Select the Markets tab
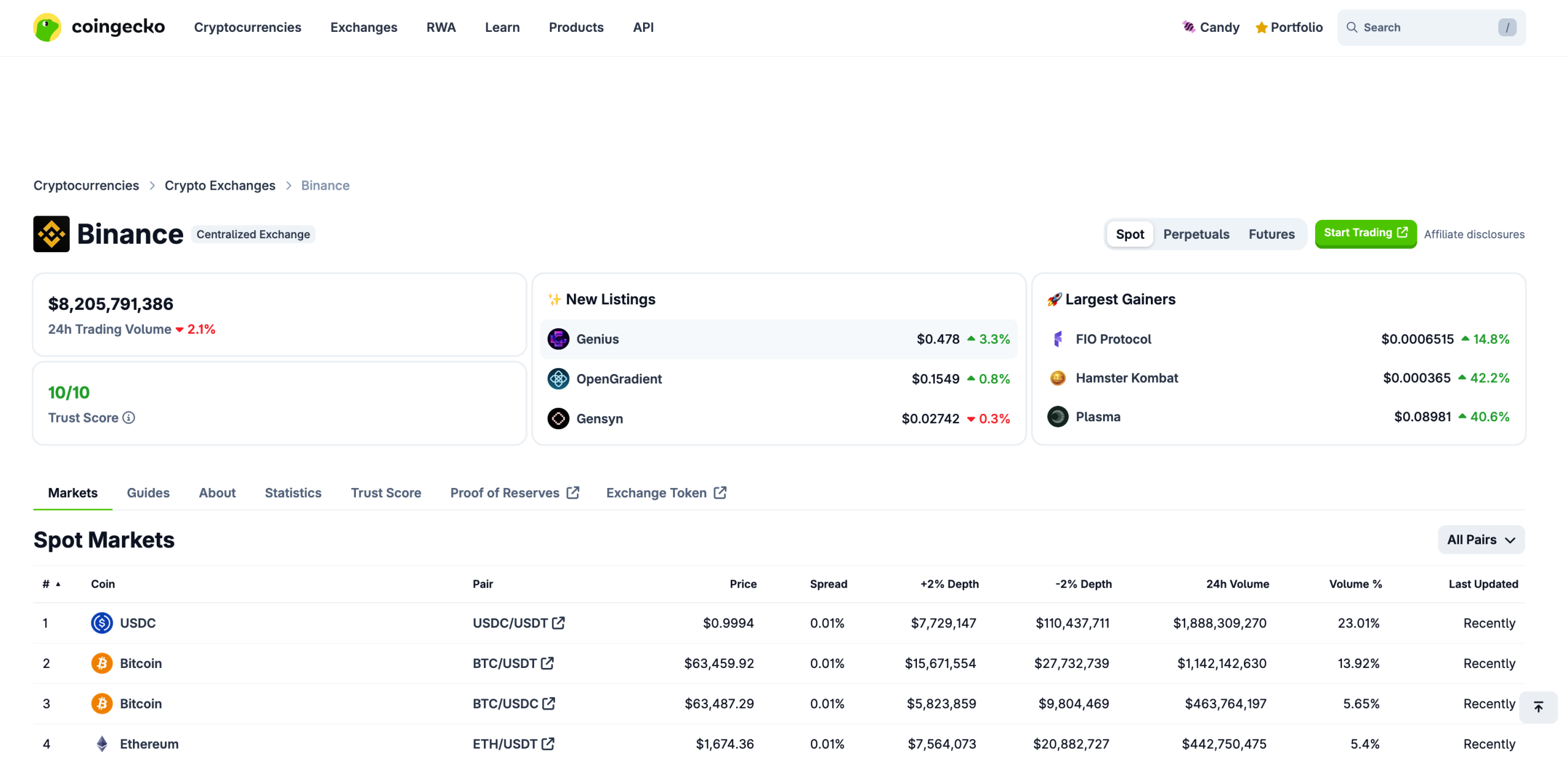The image size is (1568, 761). (73, 493)
